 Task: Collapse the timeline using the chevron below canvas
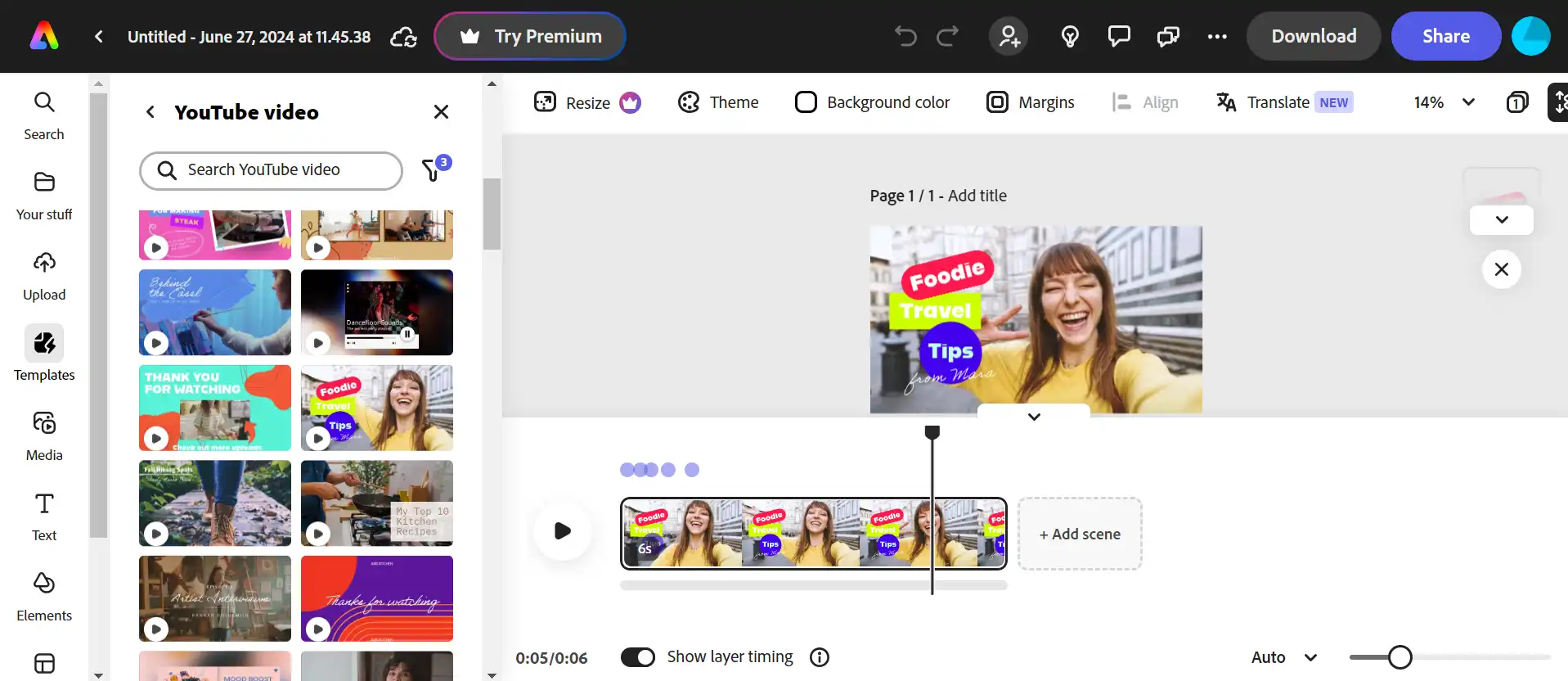coord(1034,416)
